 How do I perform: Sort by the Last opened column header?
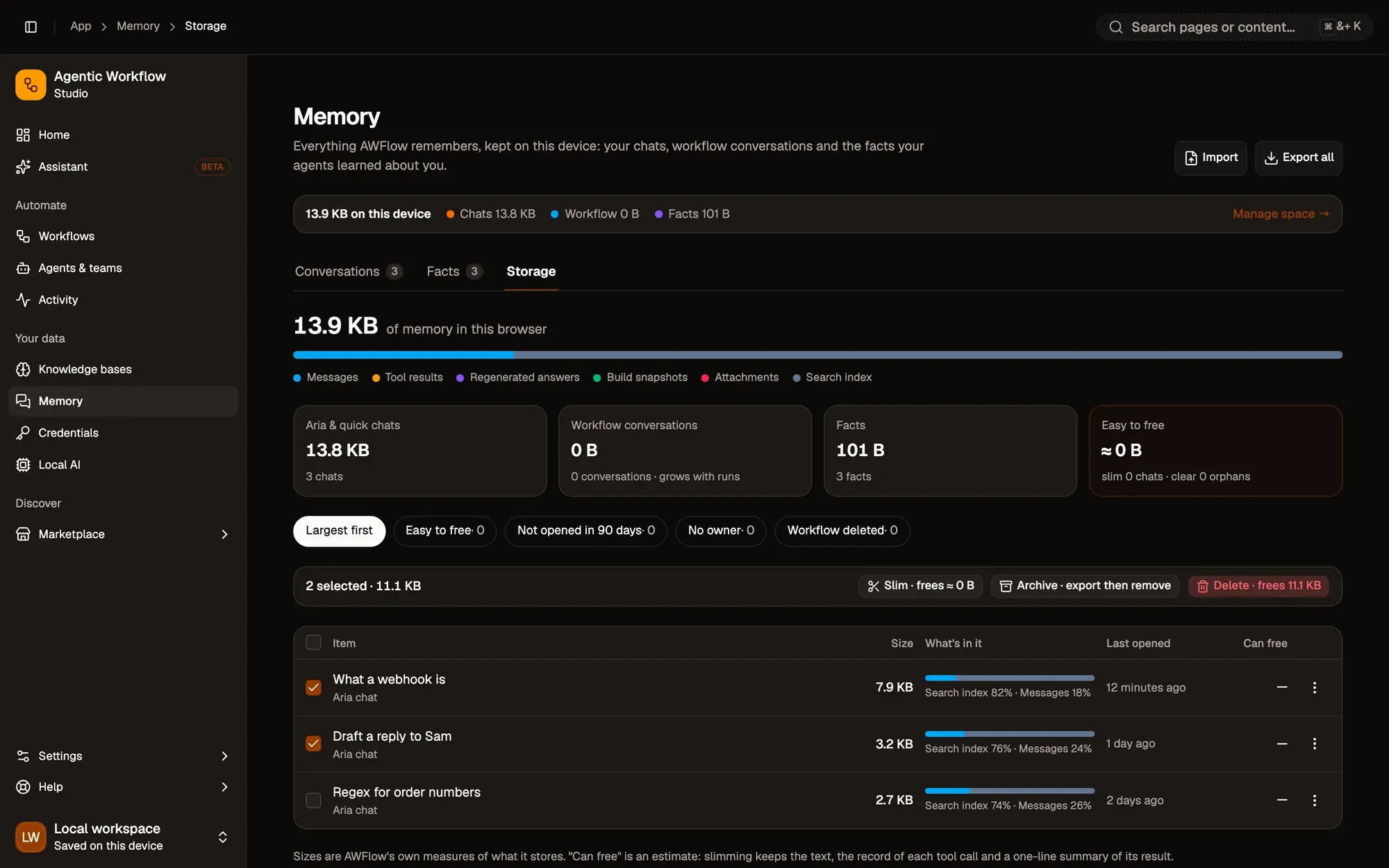click(x=1138, y=644)
